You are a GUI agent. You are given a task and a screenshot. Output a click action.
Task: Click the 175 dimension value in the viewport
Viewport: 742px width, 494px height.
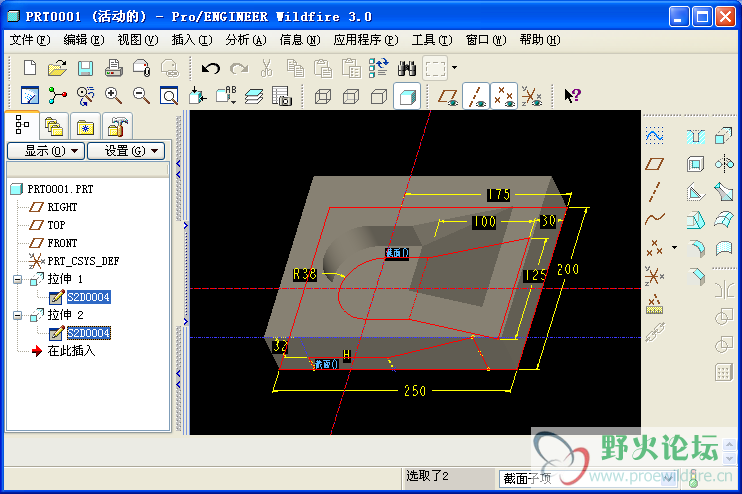point(499,194)
